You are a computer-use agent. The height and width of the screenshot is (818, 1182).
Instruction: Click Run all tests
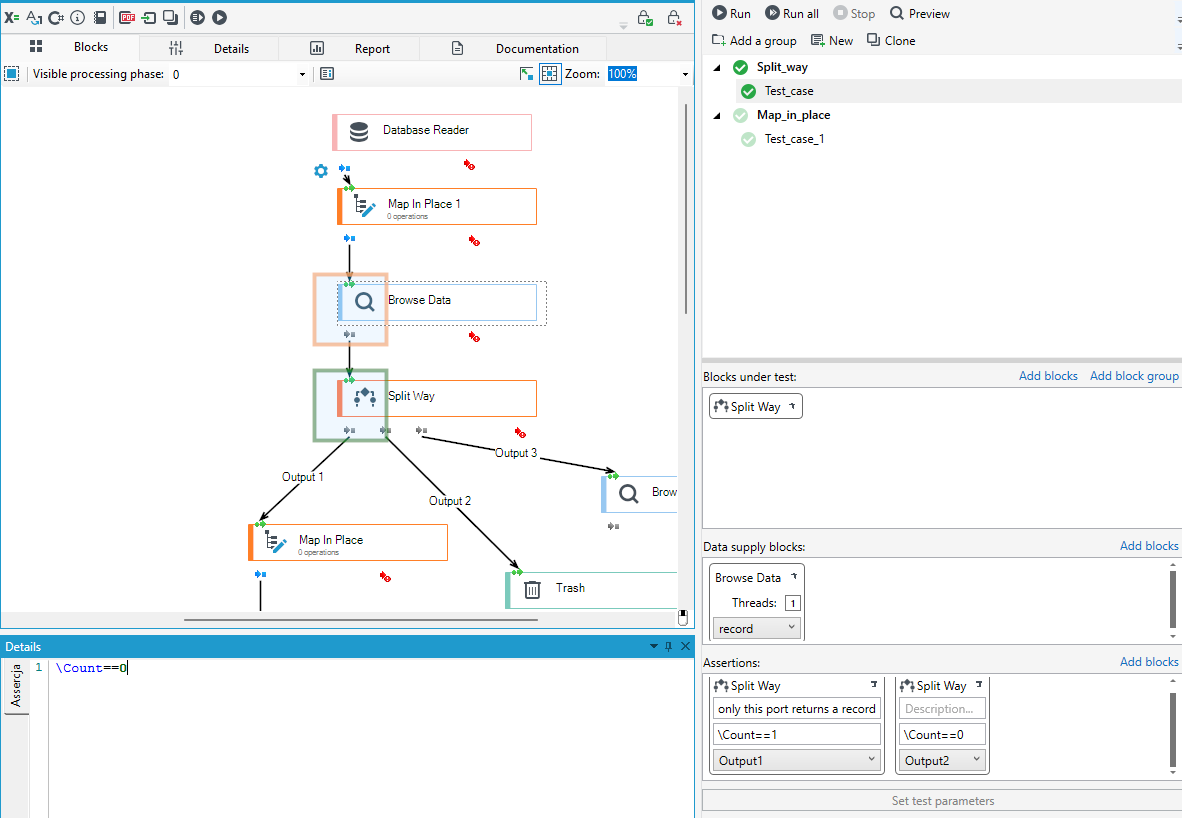[792, 14]
